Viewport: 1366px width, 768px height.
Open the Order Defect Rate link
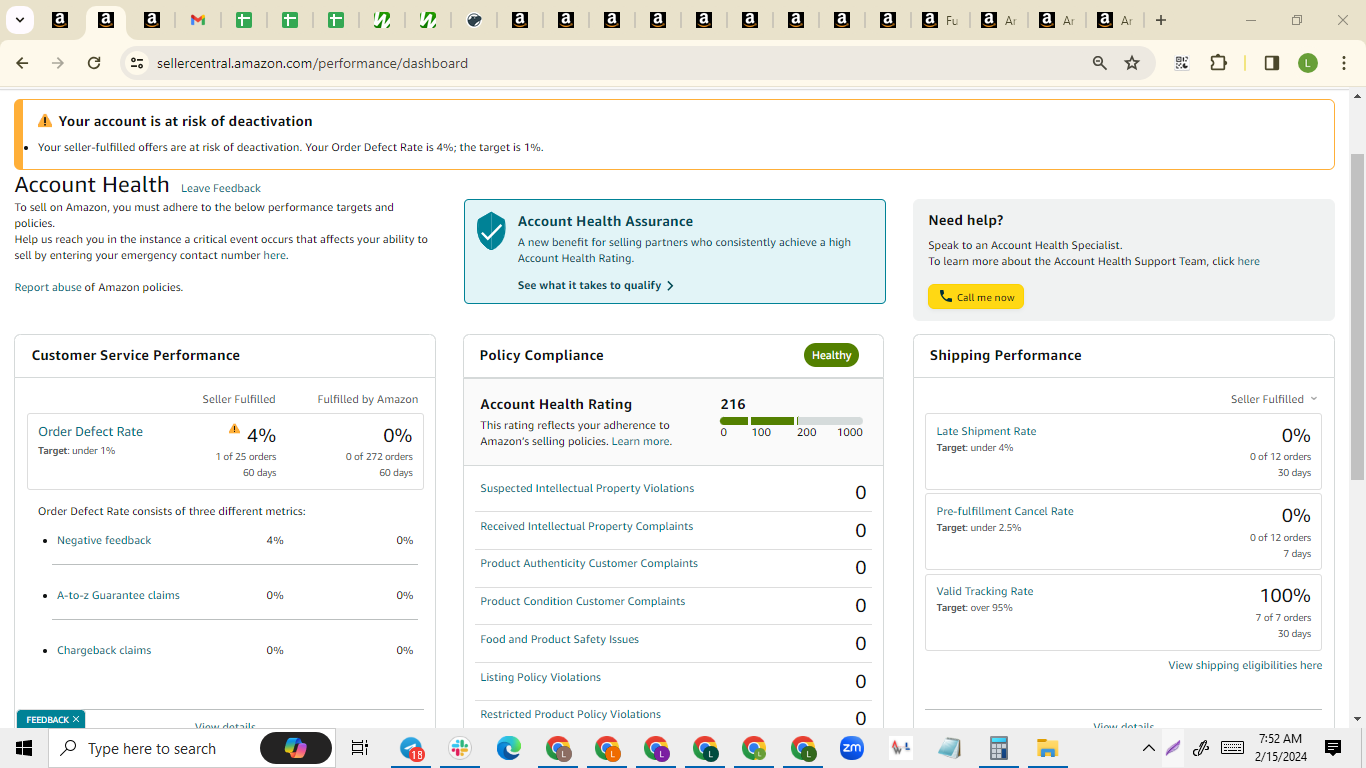click(90, 431)
